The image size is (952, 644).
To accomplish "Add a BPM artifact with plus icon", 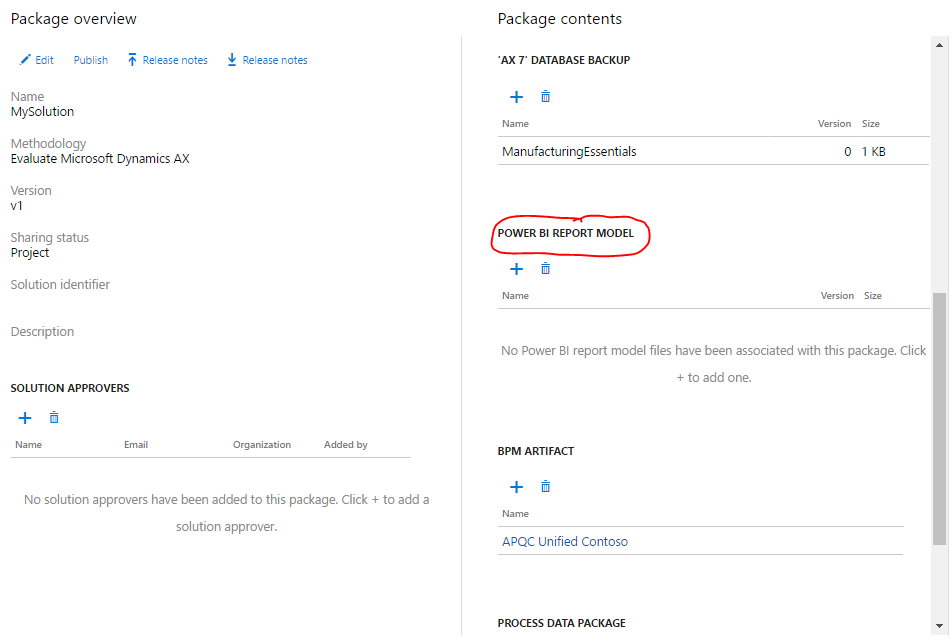I will 516,487.
